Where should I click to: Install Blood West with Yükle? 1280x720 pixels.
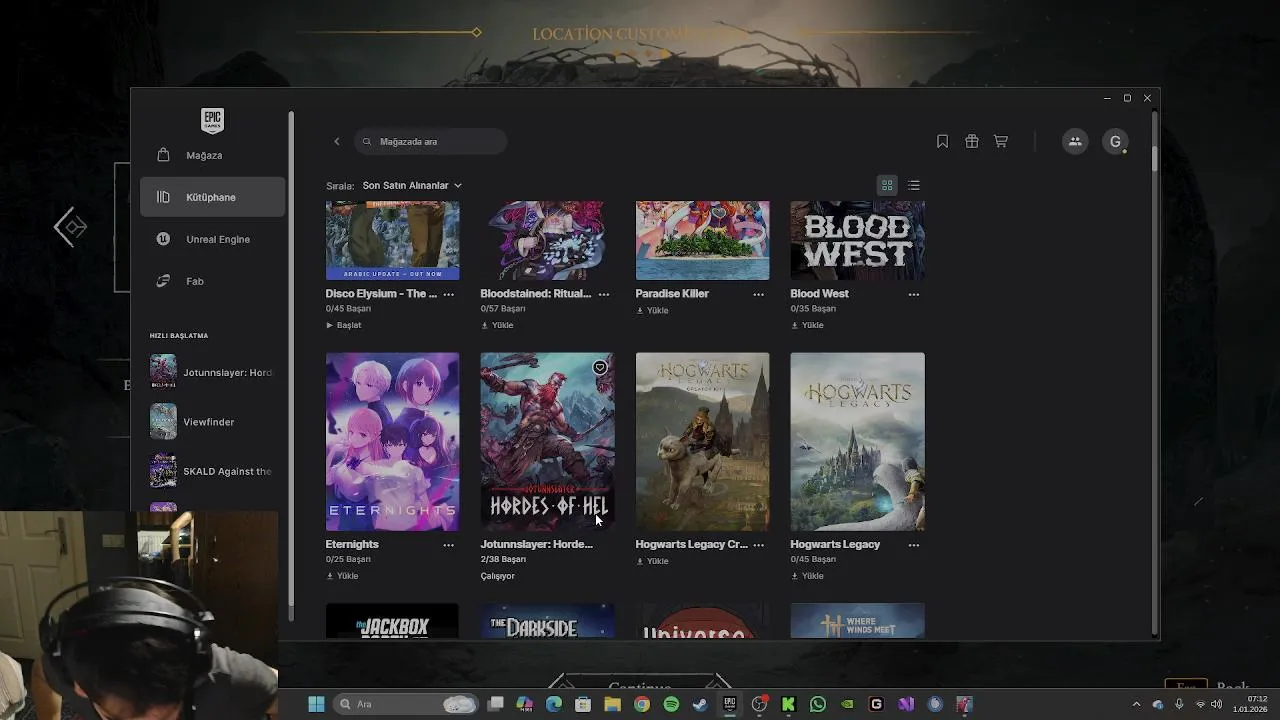tap(808, 325)
